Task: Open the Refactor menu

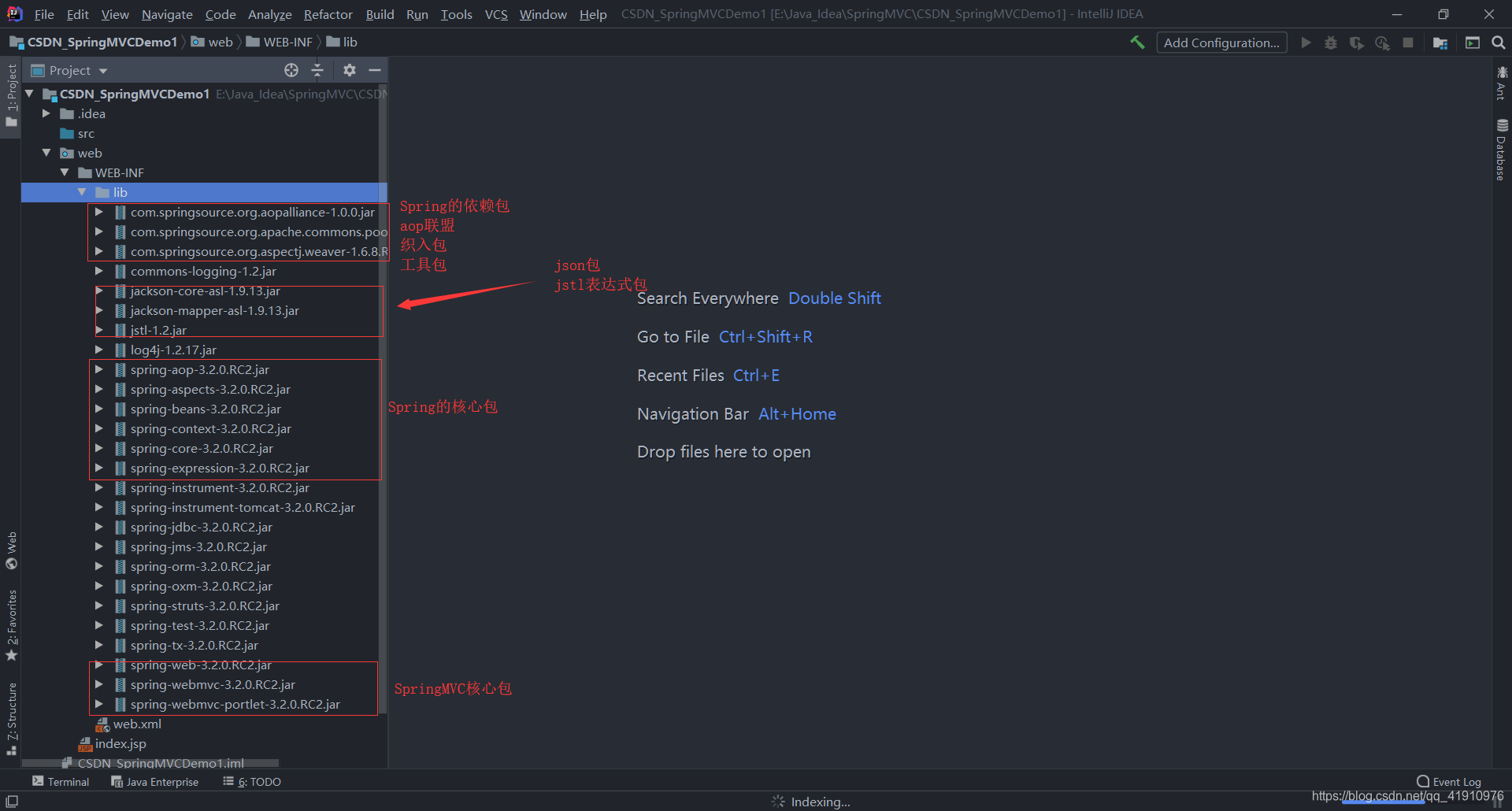Action: tap(328, 14)
